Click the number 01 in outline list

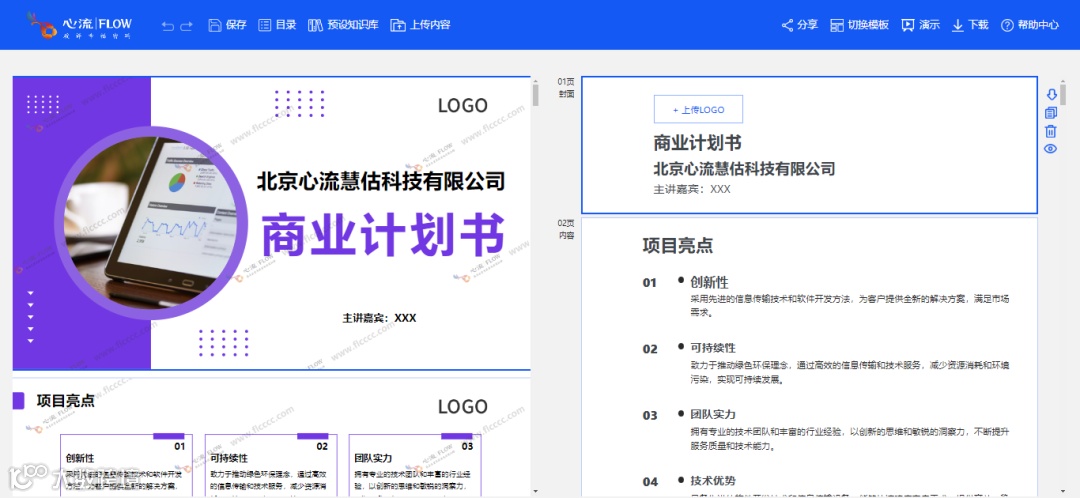tap(650, 282)
